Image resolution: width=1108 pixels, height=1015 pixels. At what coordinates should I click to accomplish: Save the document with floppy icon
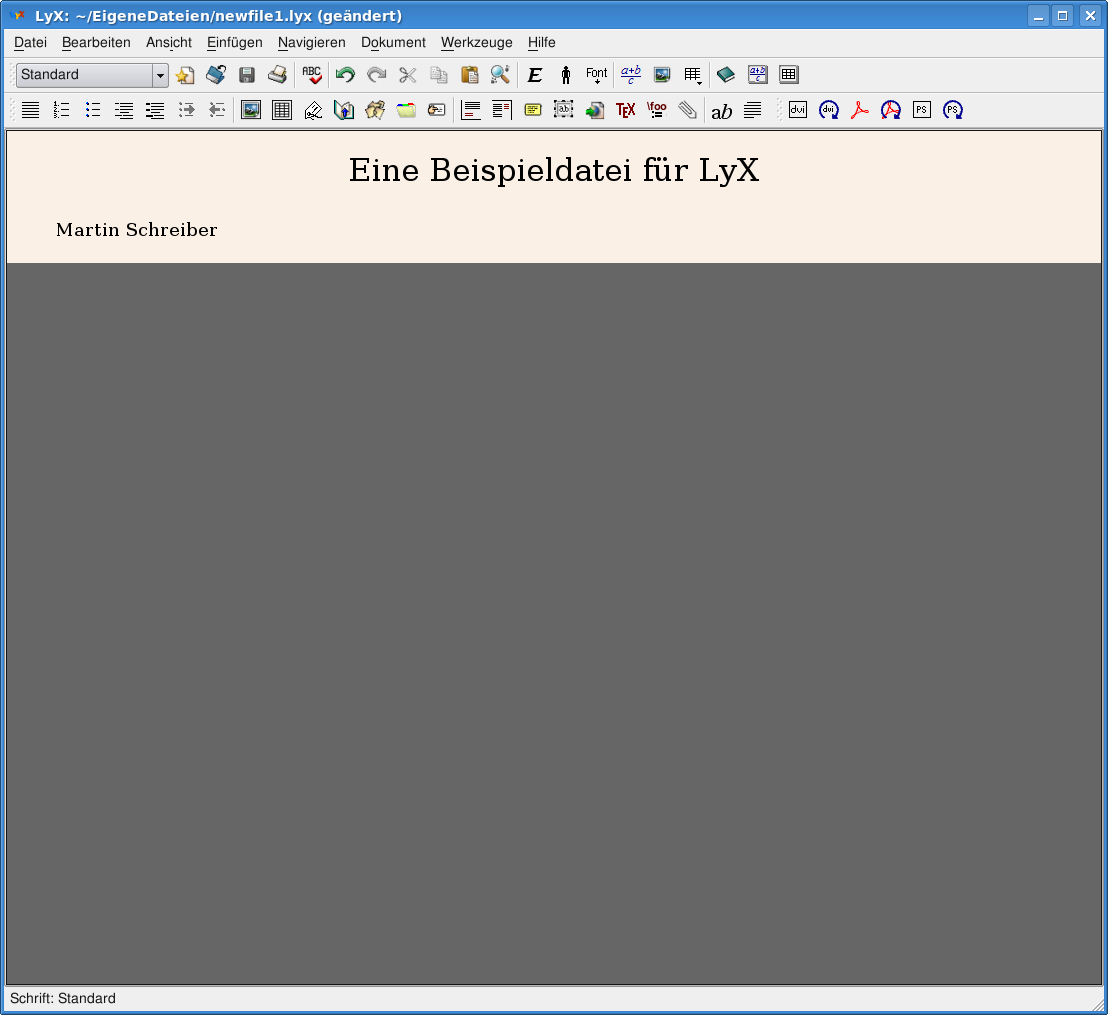click(x=247, y=75)
